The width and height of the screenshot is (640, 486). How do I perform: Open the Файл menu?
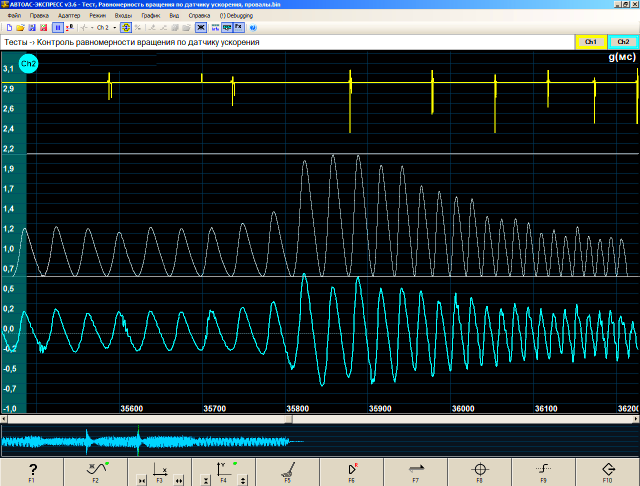13,17
